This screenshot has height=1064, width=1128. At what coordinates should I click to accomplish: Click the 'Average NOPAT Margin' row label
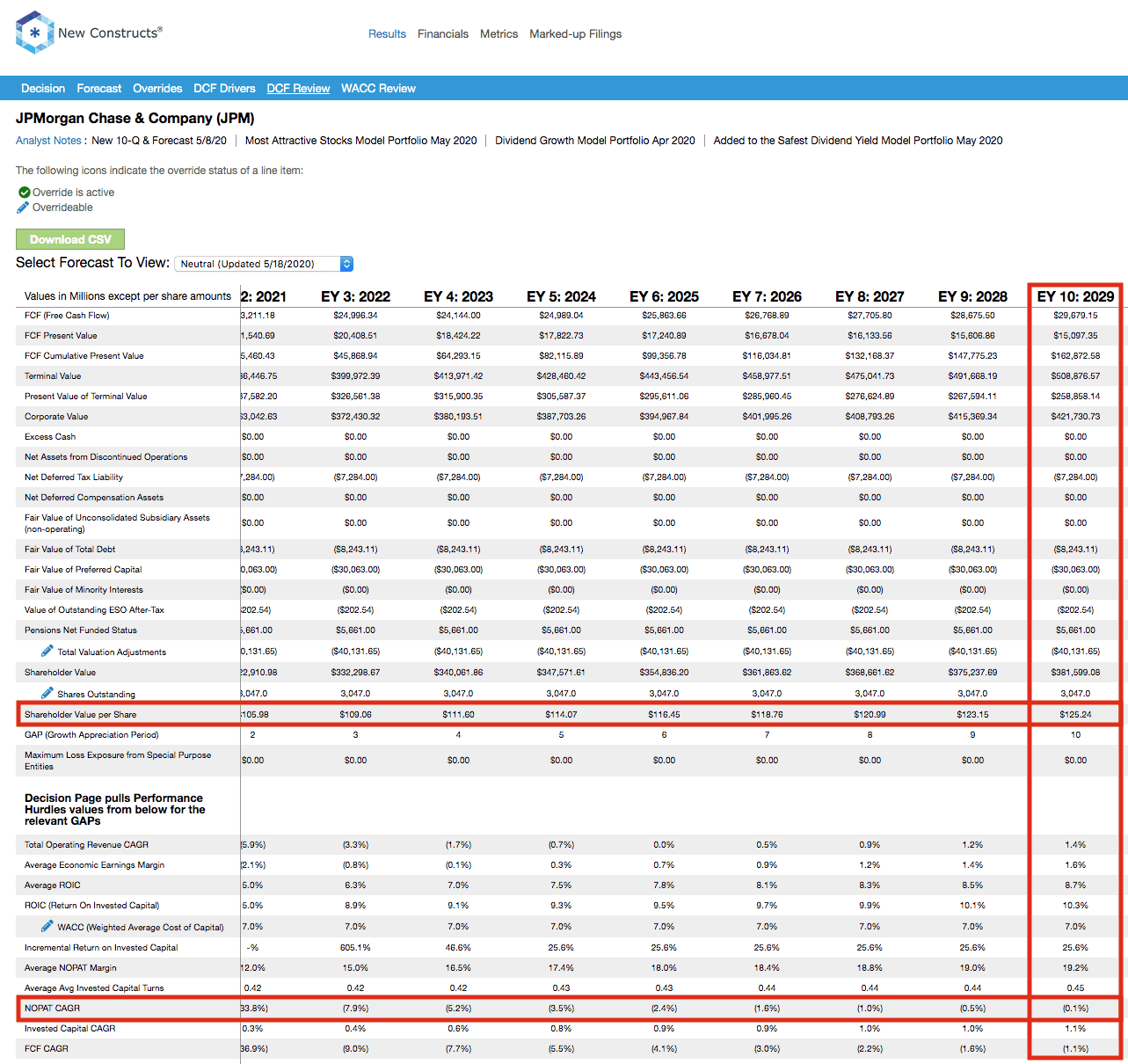point(70,968)
